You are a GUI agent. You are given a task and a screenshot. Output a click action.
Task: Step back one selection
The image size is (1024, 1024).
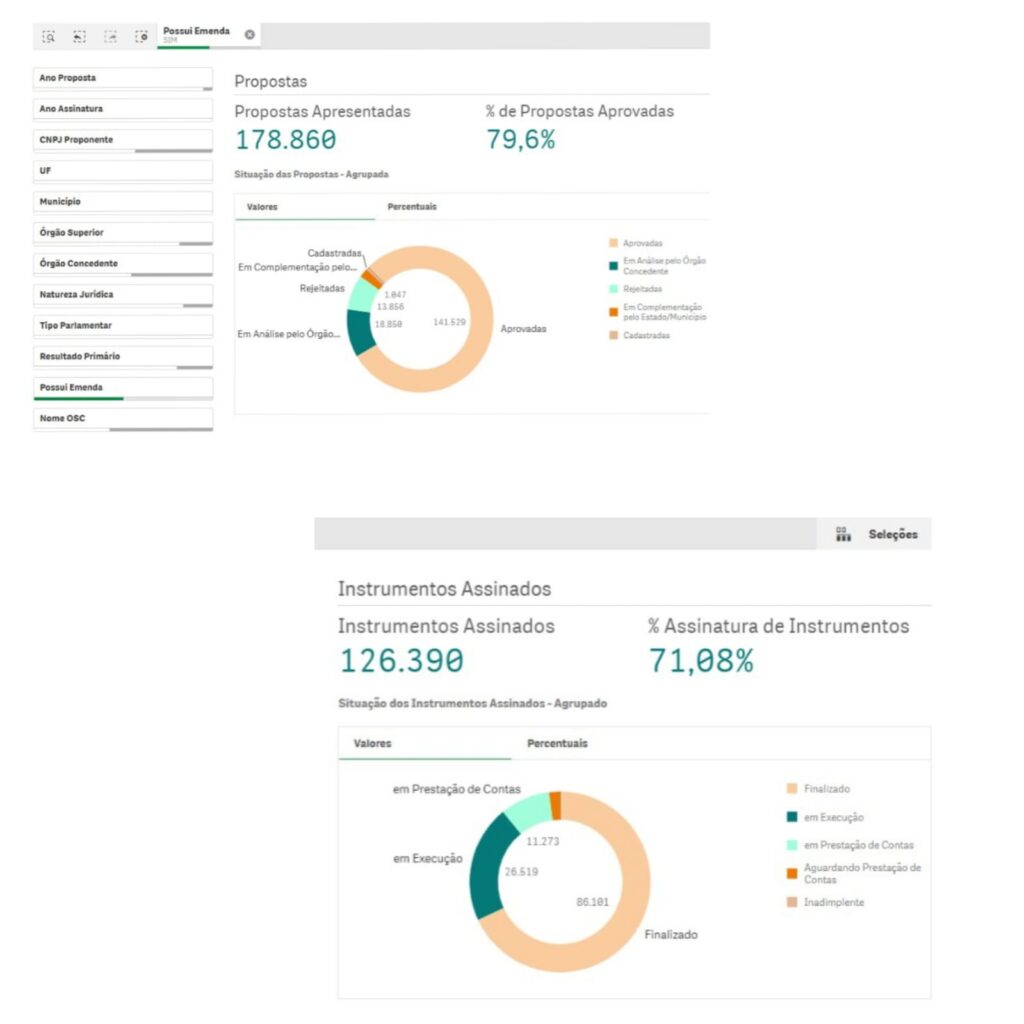pyautogui.click(x=80, y=37)
